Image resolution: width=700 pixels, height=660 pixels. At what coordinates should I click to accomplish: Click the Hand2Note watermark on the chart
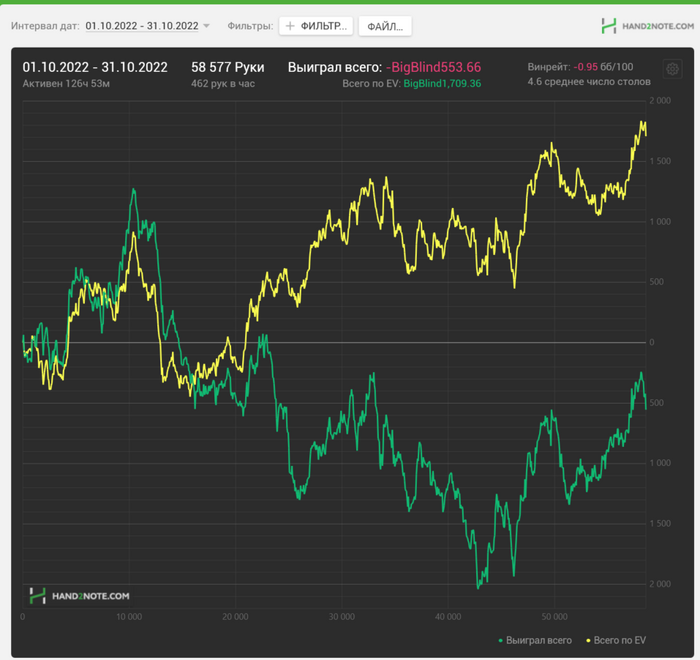pyautogui.click(x=79, y=596)
